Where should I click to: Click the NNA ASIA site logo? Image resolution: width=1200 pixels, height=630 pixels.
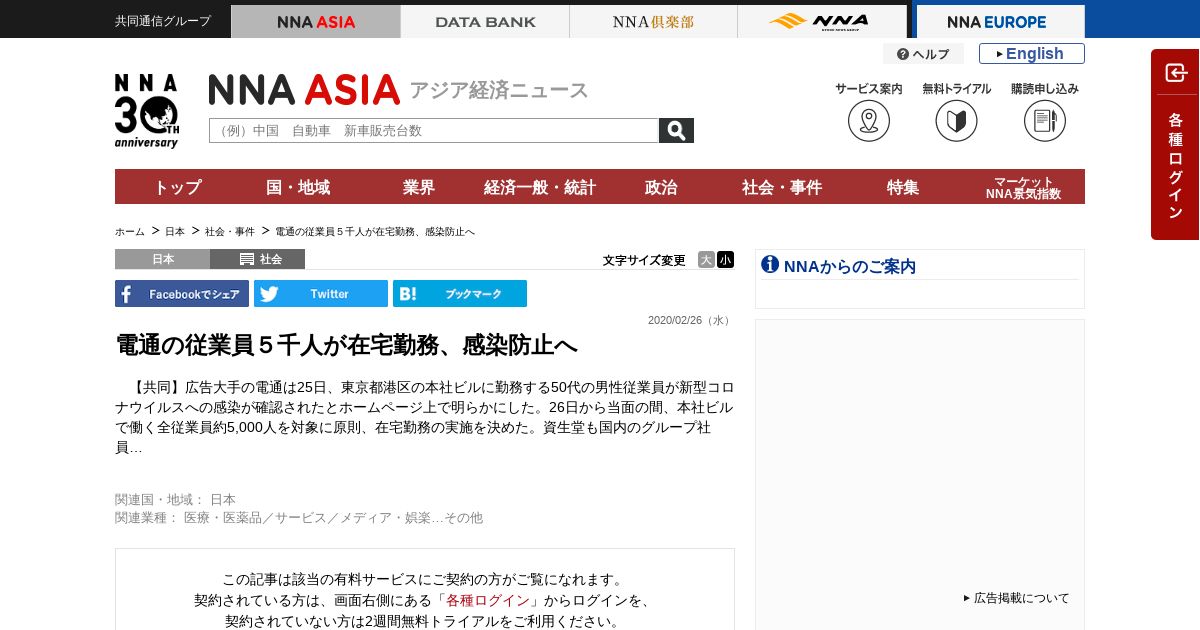coord(305,90)
